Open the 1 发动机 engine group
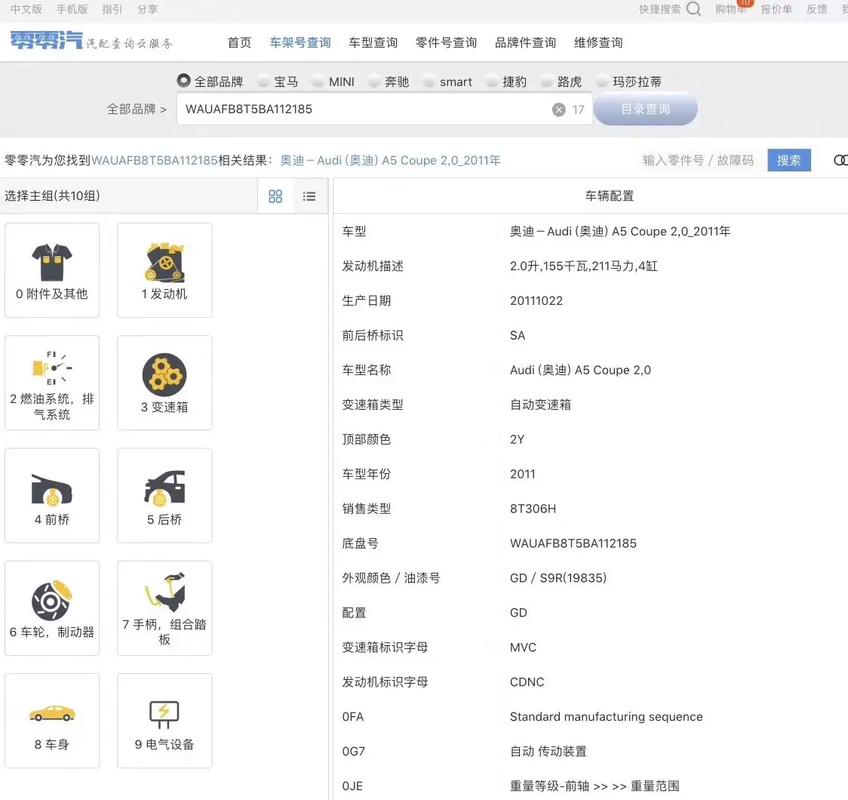 click(164, 270)
